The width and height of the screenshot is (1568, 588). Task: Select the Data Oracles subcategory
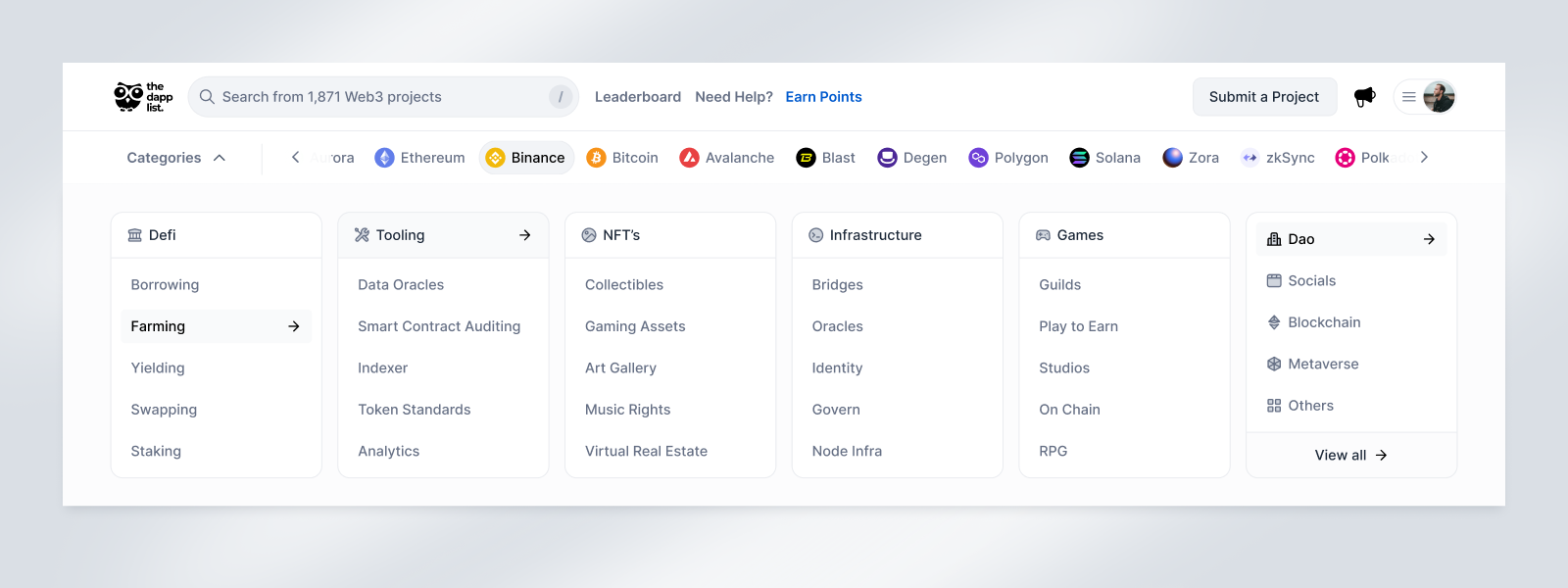401,285
